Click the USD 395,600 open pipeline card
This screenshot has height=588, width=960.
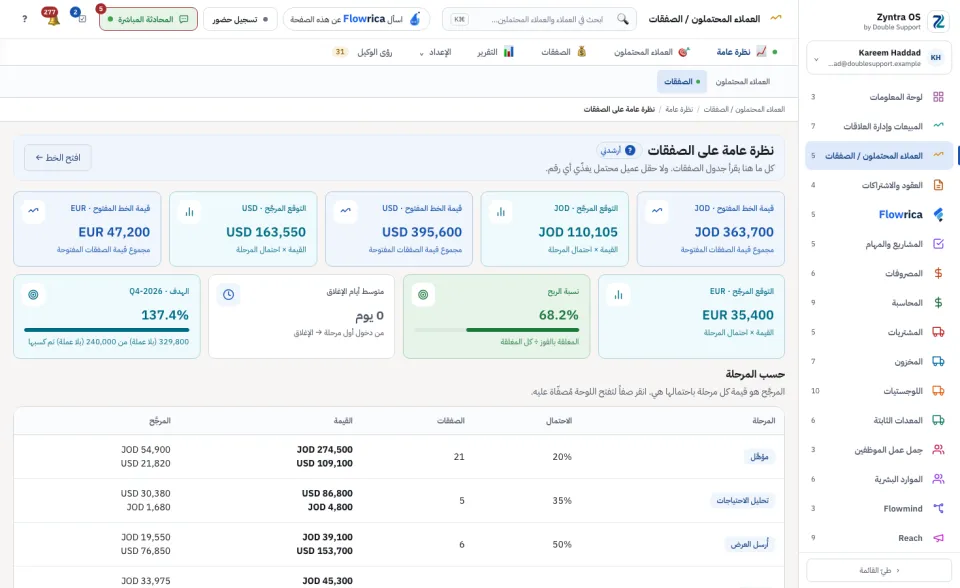(x=399, y=229)
